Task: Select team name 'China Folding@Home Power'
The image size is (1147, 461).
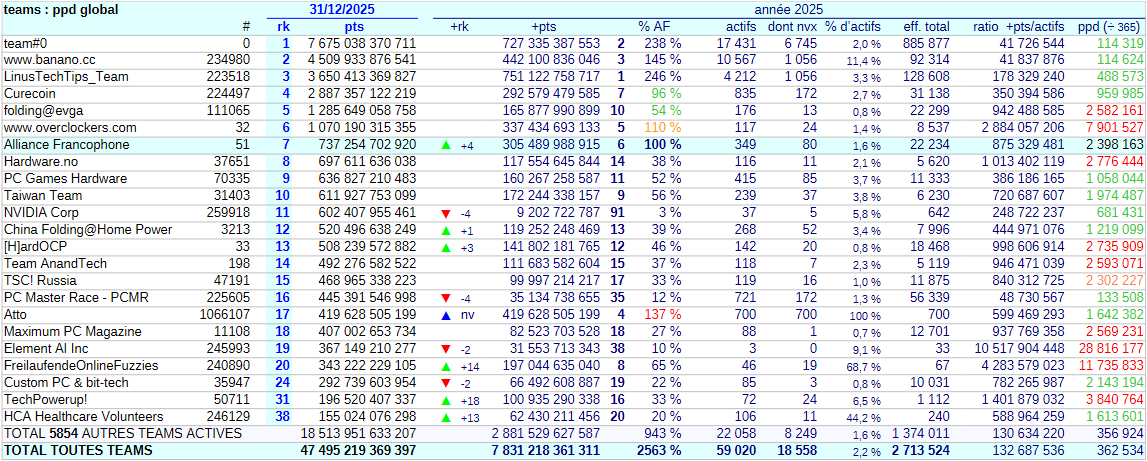Action: [x=88, y=230]
